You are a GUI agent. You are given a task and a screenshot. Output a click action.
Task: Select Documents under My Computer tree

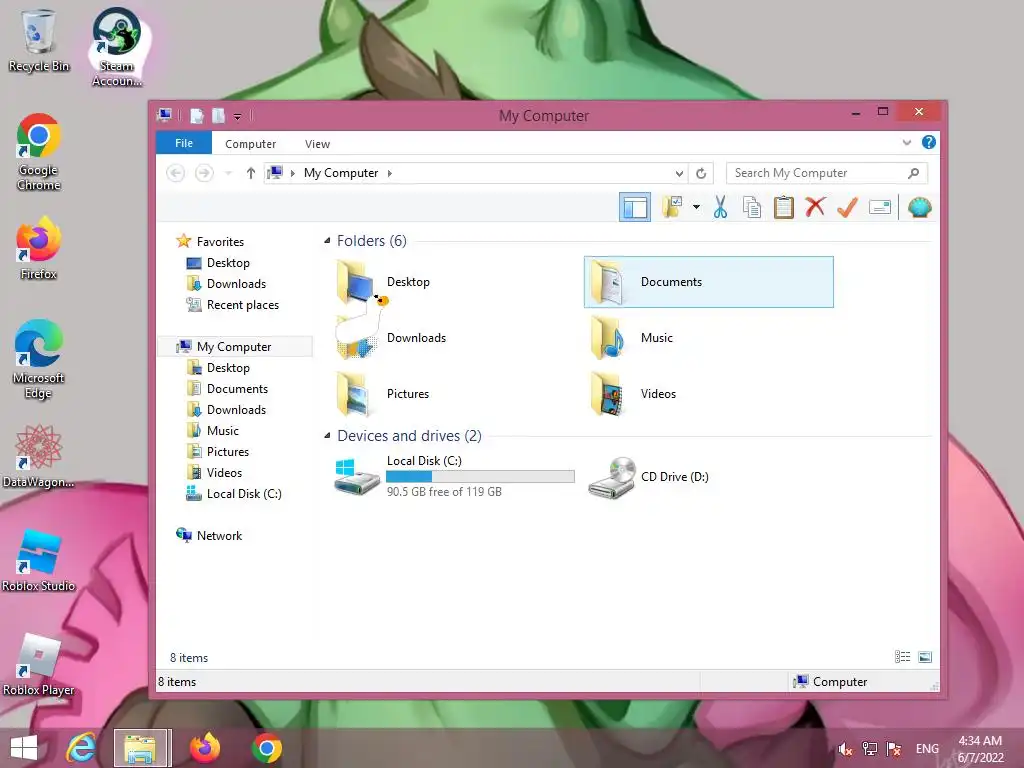point(236,389)
